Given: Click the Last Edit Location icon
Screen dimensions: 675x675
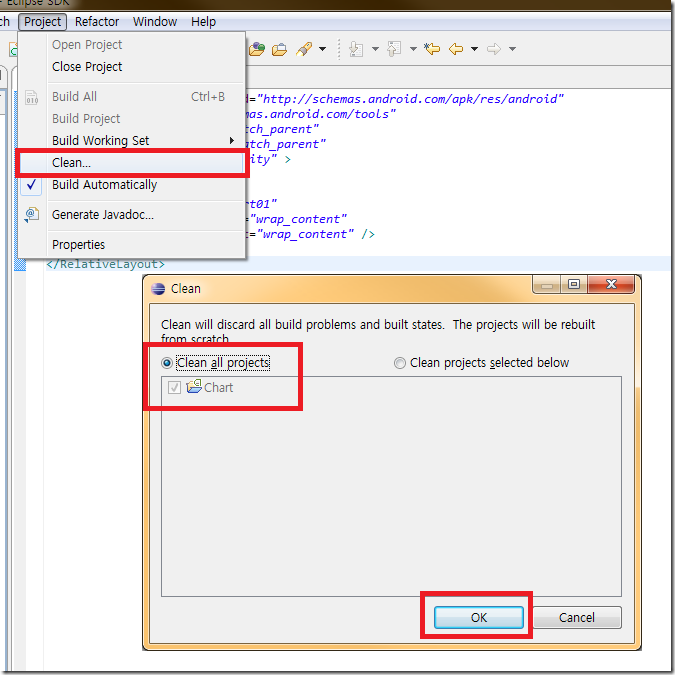Looking at the screenshot, I should (x=432, y=49).
